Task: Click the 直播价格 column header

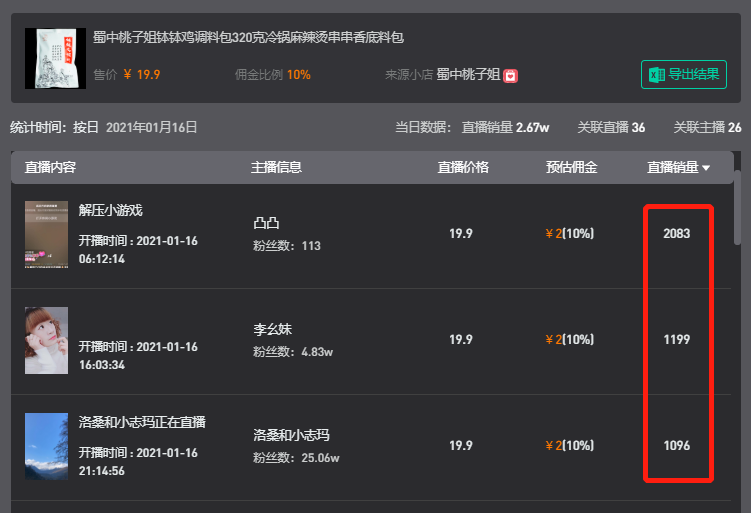Action: [463, 167]
